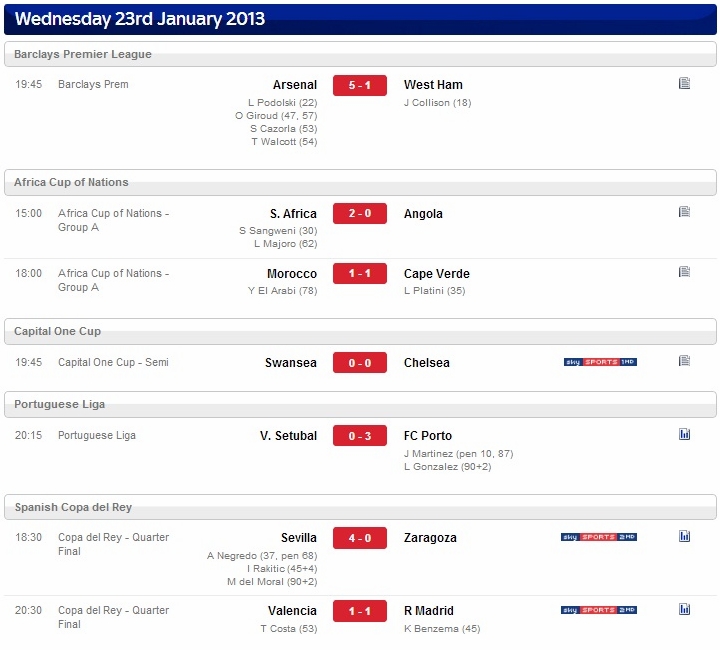Open the Africa Cup of Nations section header

(x=360, y=182)
